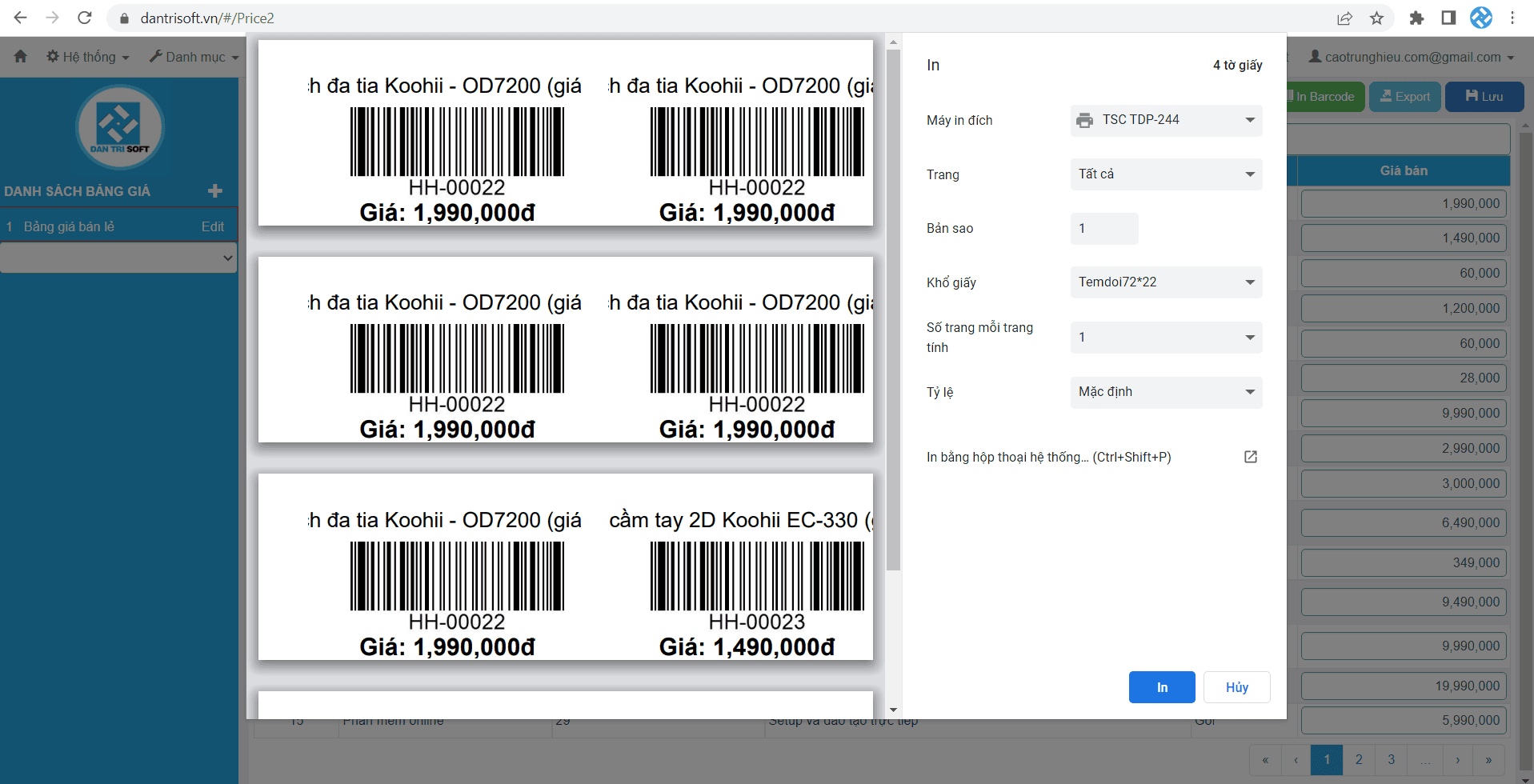
Task: Click the site lock icon
Action: click(124, 18)
